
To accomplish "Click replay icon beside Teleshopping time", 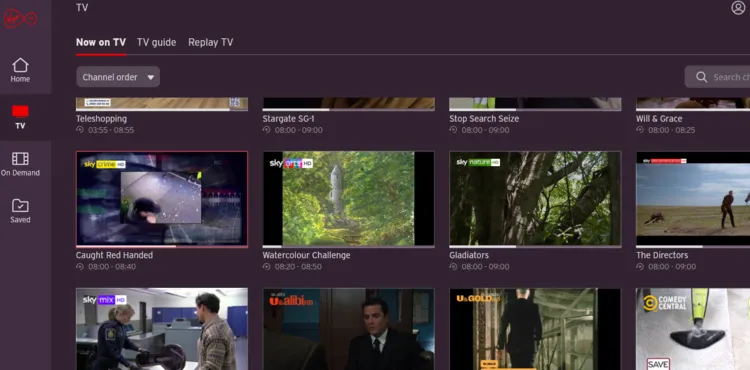I will point(79,130).
